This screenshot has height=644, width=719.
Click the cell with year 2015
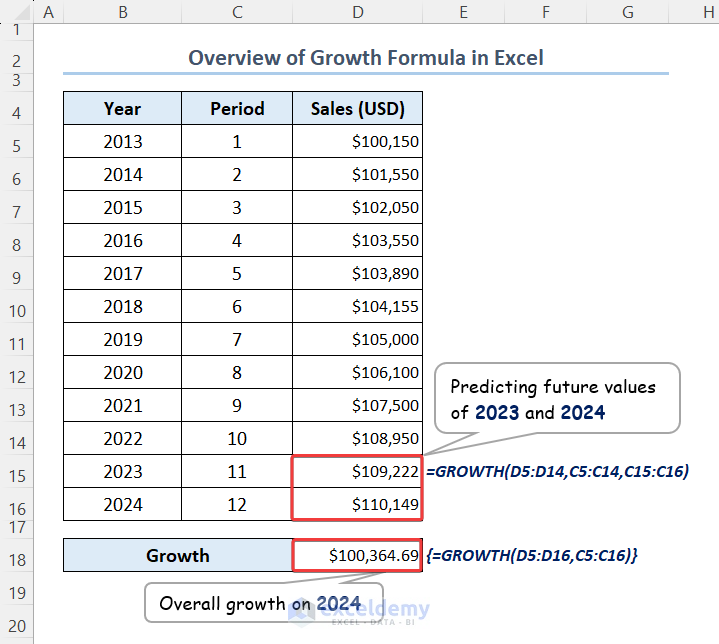pos(122,207)
